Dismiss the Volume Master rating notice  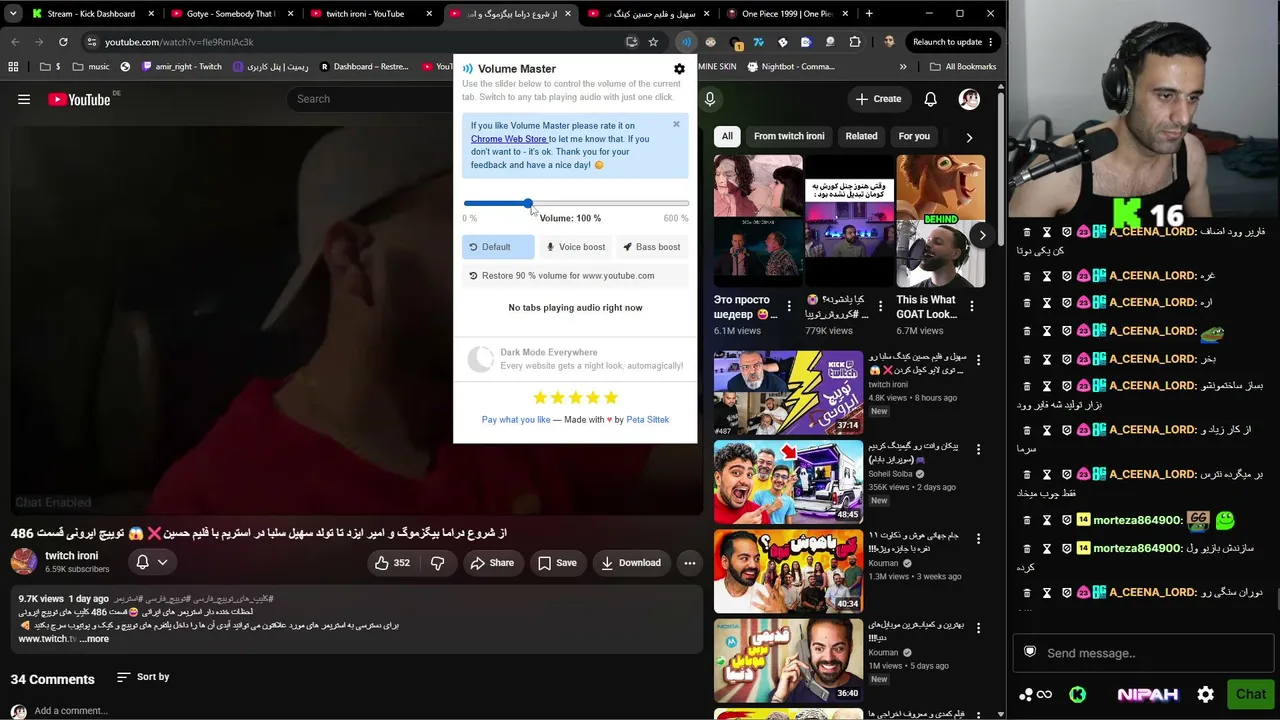(676, 124)
